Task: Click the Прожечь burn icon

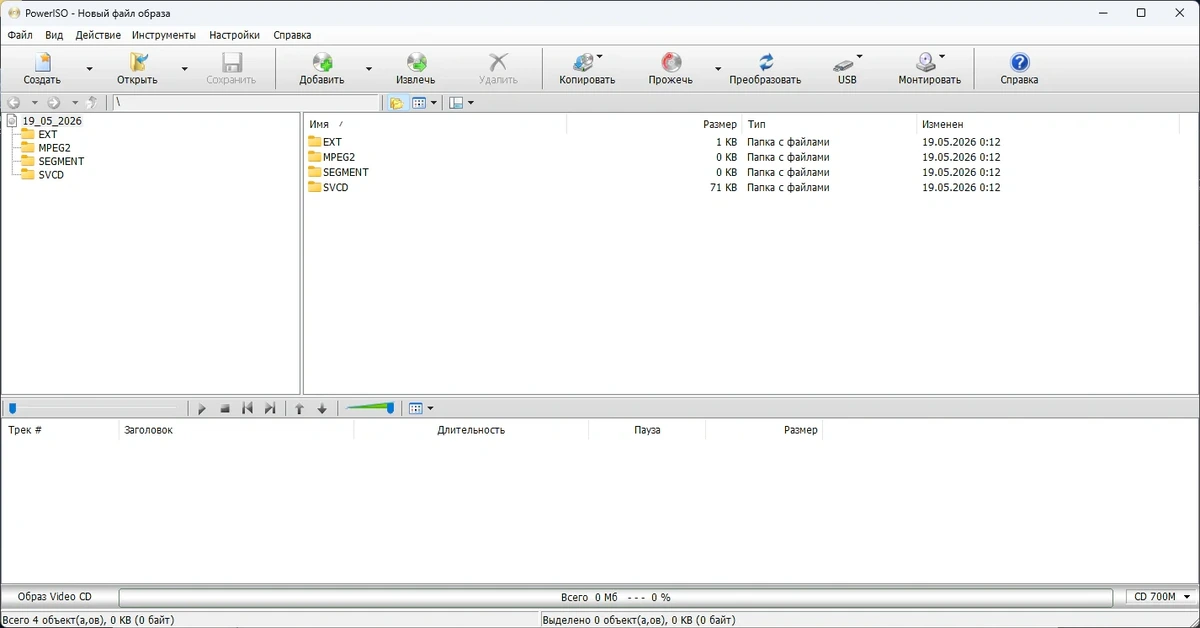Action: [670, 62]
